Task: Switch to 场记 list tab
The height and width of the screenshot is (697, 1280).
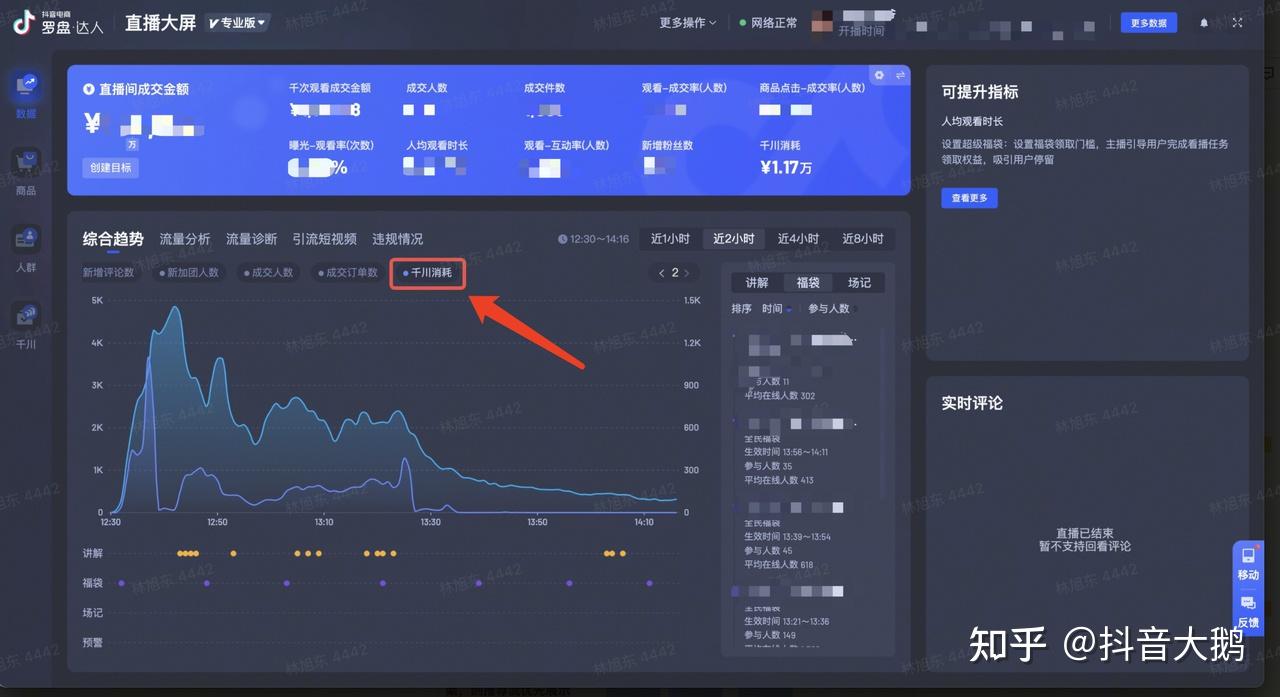Action: [x=859, y=283]
